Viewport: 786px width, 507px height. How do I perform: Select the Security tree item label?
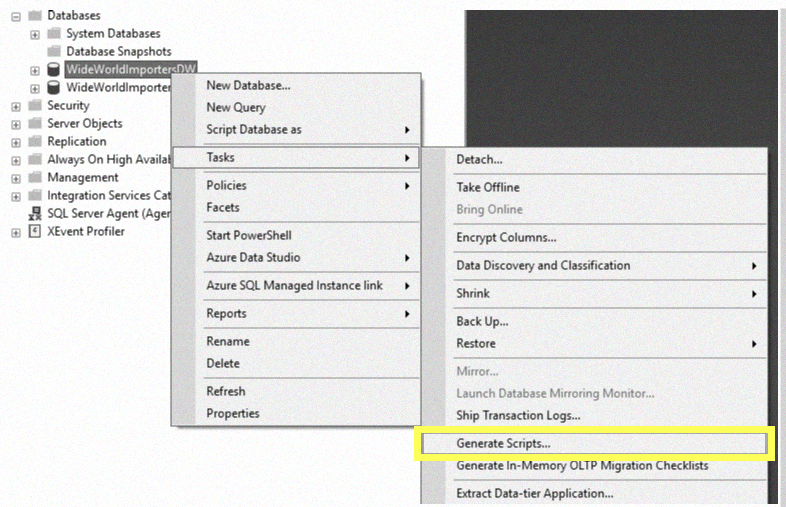pos(68,105)
